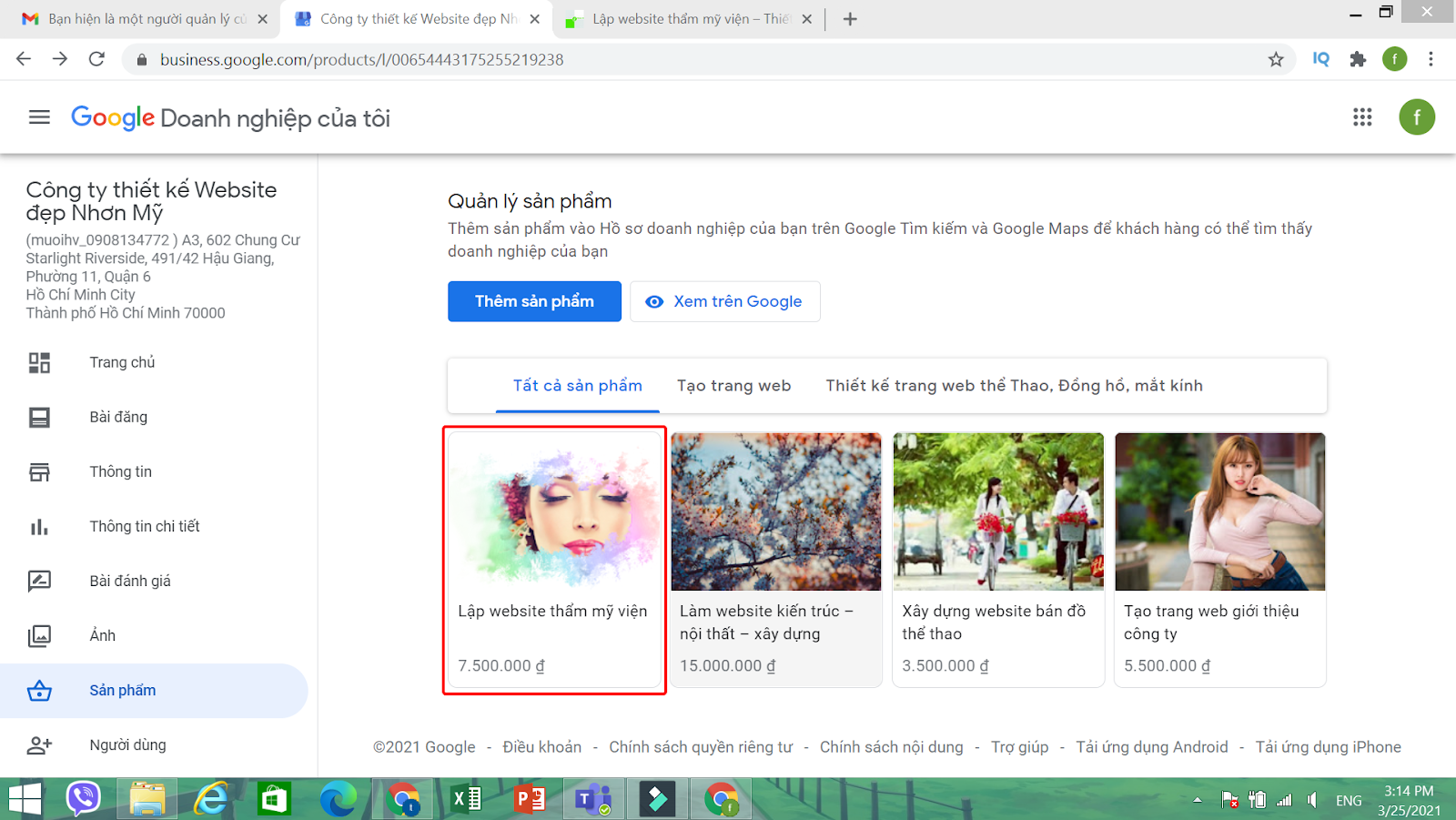Image resolution: width=1456 pixels, height=820 pixels.
Task: Open a new browser tab
Action: pos(850,19)
